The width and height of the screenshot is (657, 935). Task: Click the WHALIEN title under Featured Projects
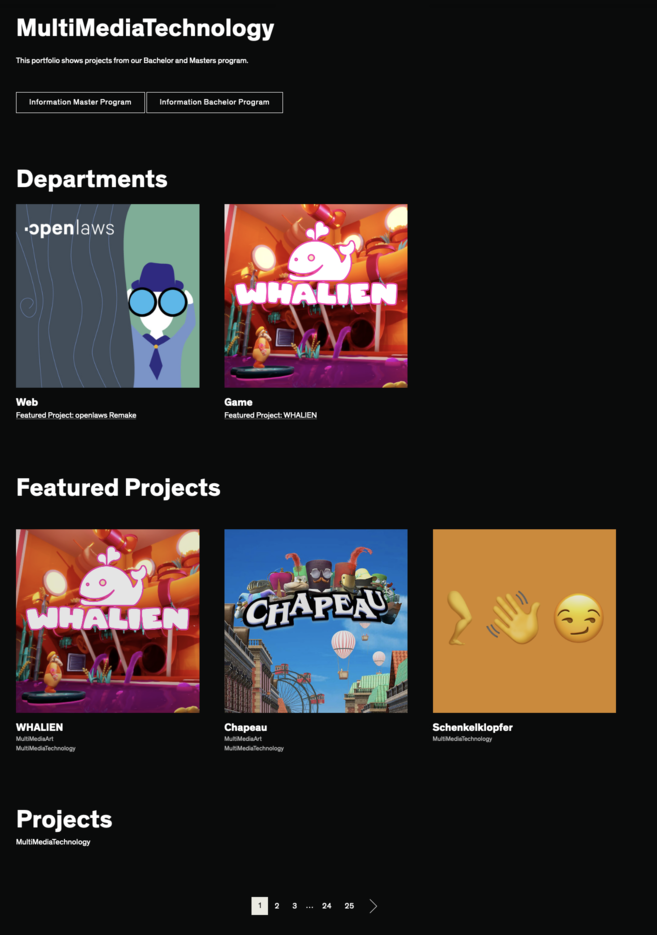[39, 727]
